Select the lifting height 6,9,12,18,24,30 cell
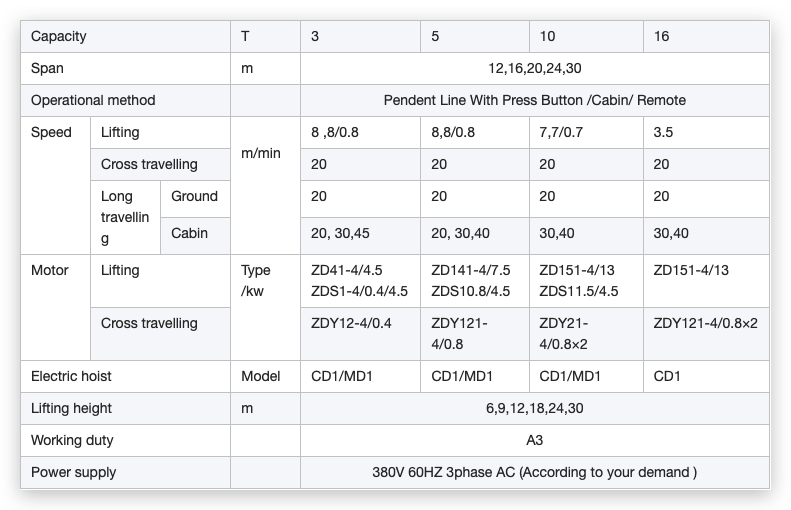Screen dimensions: 791x510 [535, 409]
